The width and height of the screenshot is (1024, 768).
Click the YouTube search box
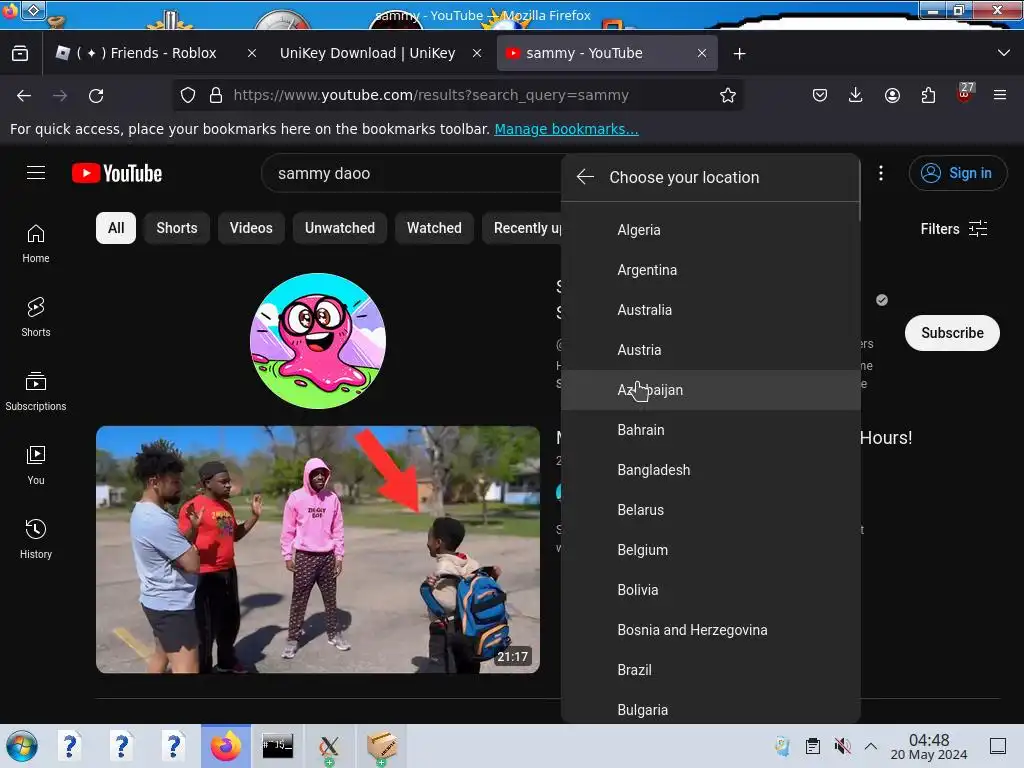click(411, 173)
